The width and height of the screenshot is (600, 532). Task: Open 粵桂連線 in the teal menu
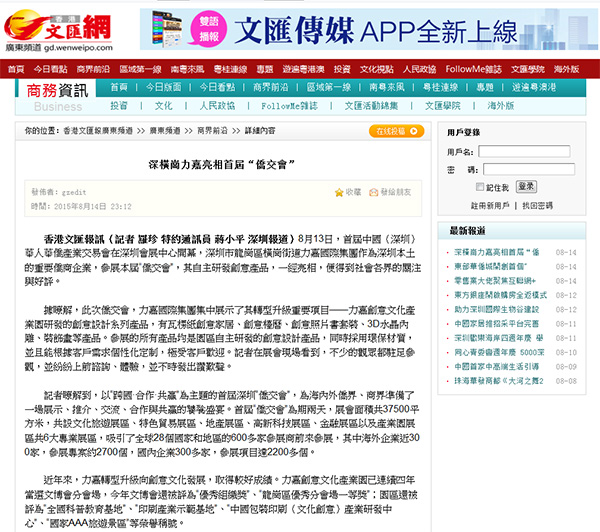pyautogui.click(x=440, y=87)
